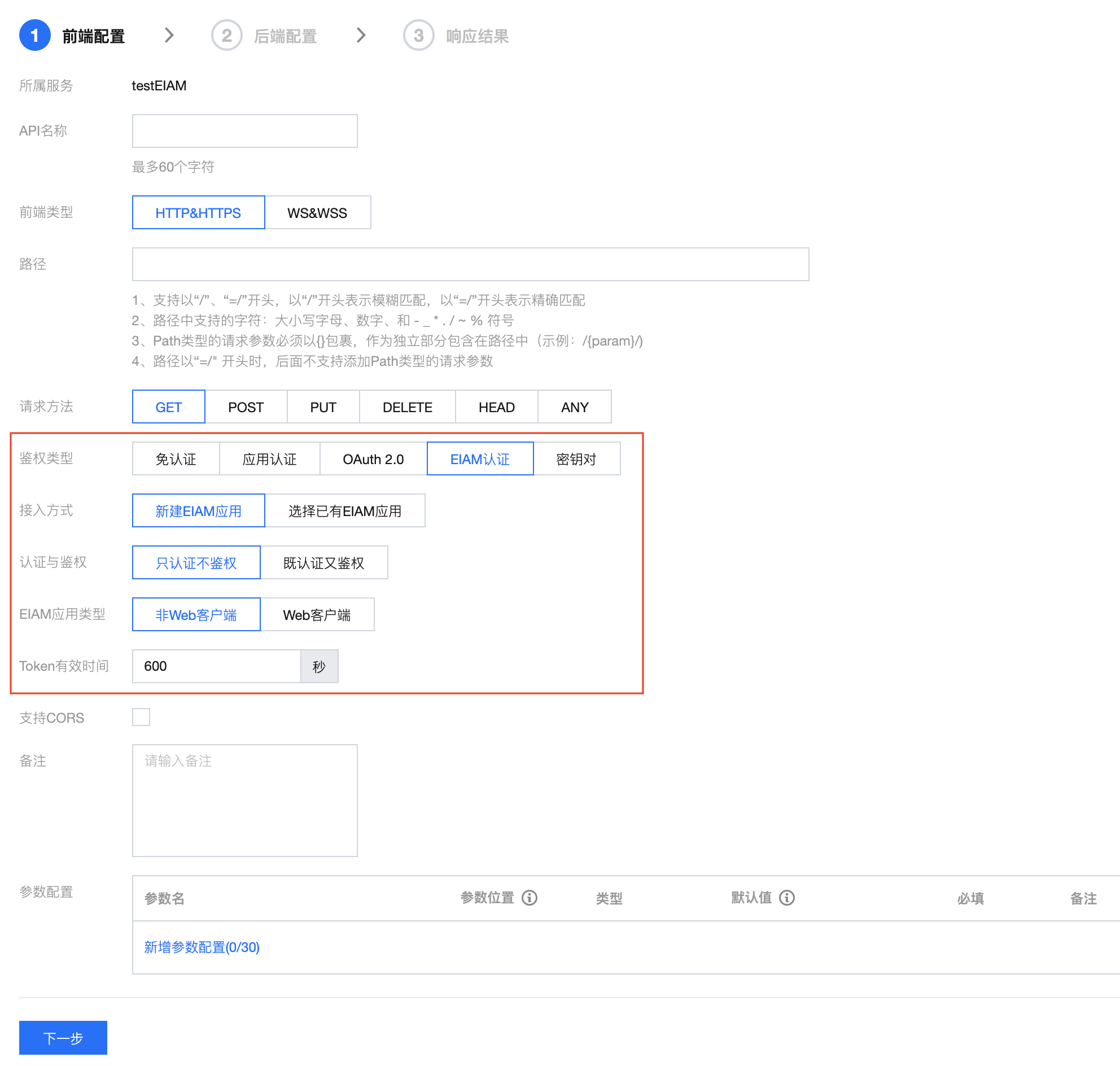Click the numbered circle for step 2 后端配置
Viewport: 1120px width, 1066px height.
(227, 35)
